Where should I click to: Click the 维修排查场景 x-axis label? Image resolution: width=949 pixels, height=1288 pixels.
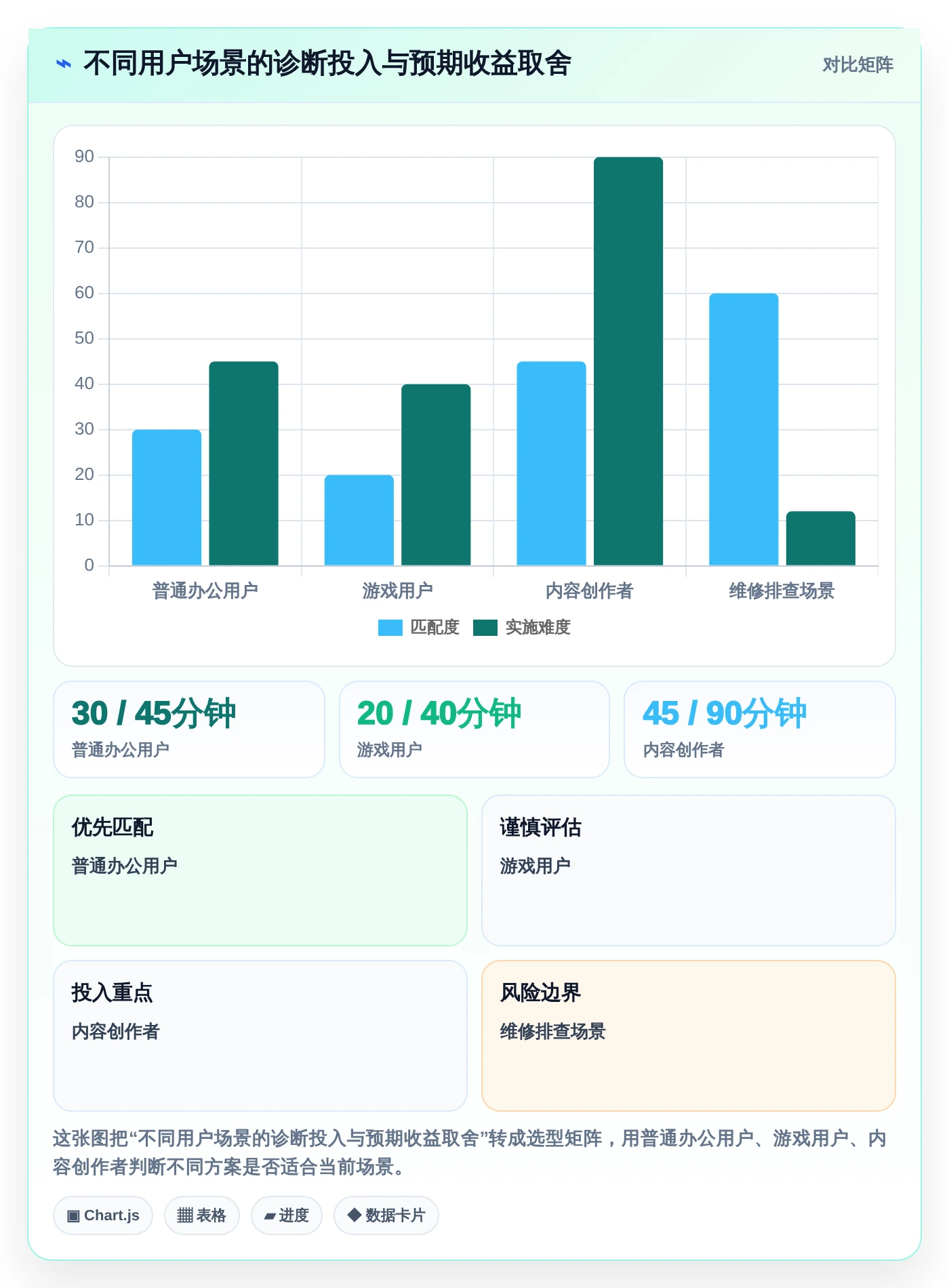(x=782, y=591)
